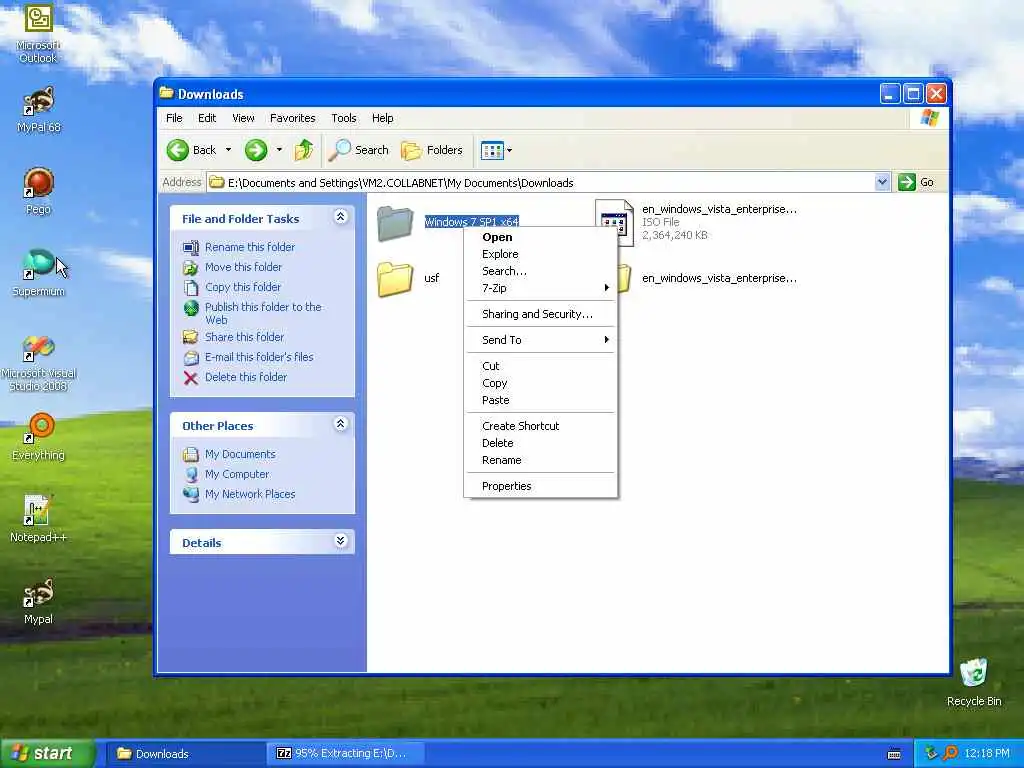This screenshot has height=768, width=1024.
Task: Click the My Computer icon in Other Places
Action: tap(191, 474)
